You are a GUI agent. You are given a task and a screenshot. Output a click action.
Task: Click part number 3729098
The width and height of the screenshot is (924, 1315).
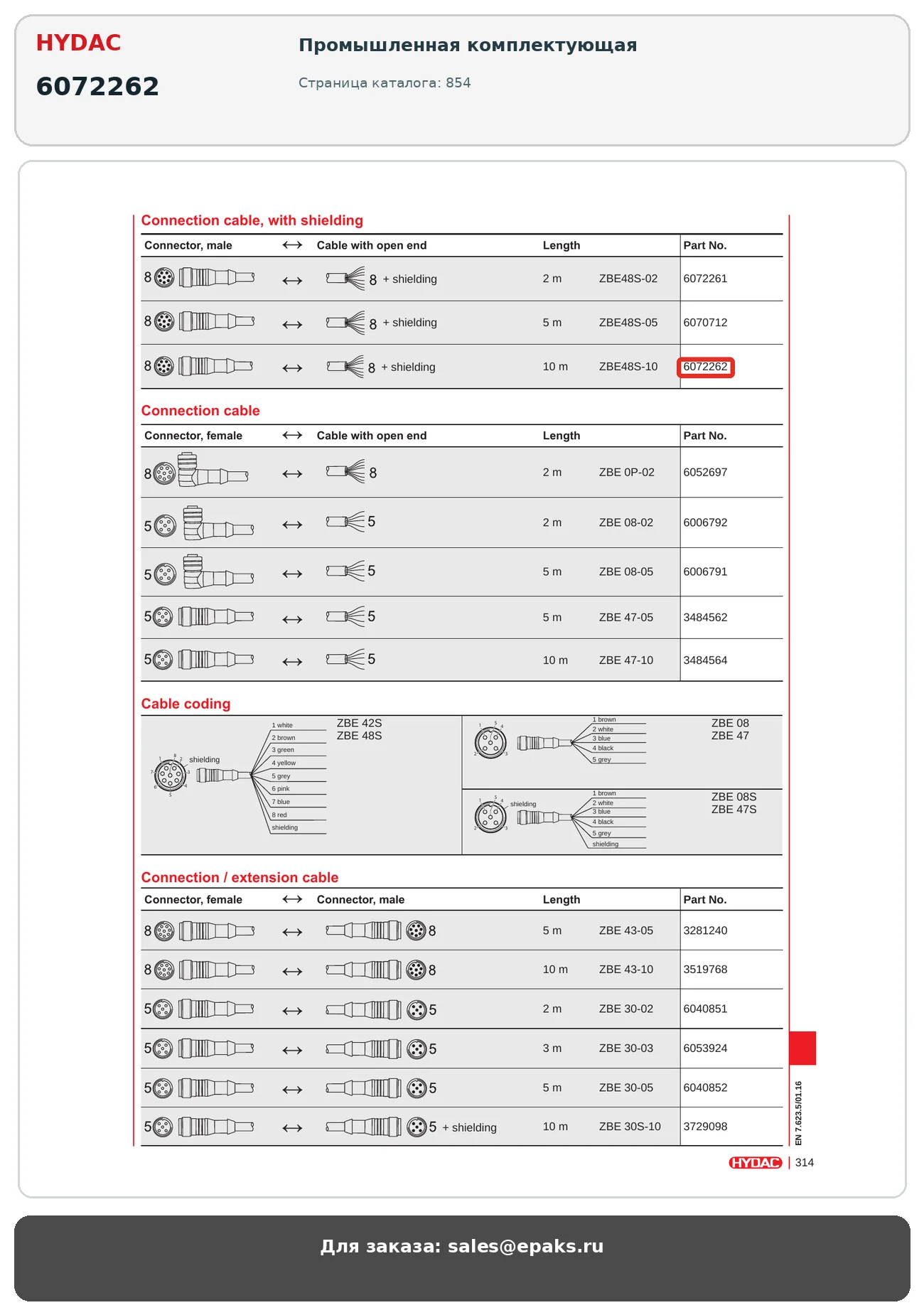point(705,1127)
